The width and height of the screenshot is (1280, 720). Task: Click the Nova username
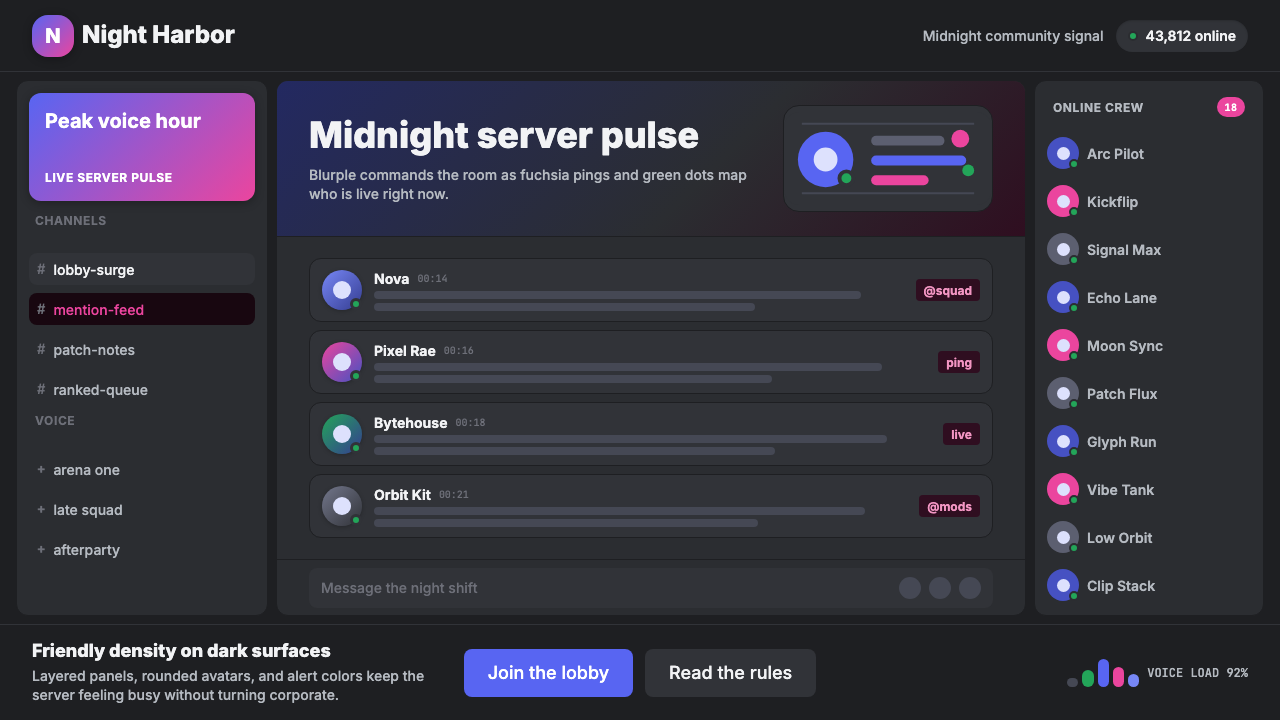coord(391,279)
